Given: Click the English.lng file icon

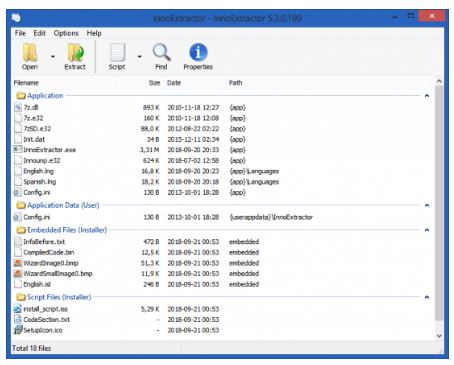Looking at the screenshot, I should click(18, 171).
